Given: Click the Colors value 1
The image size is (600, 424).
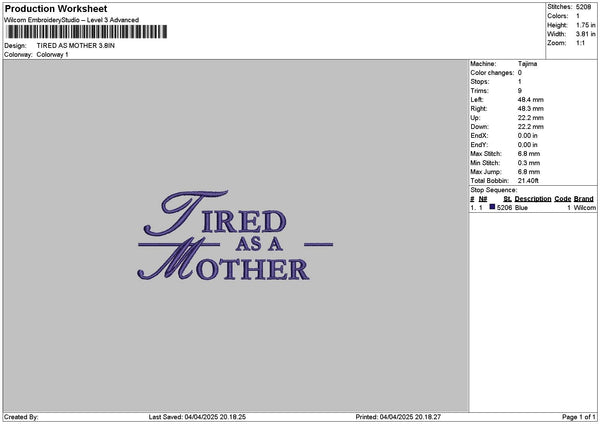Looking at the screenshot, I should point(578,16).
